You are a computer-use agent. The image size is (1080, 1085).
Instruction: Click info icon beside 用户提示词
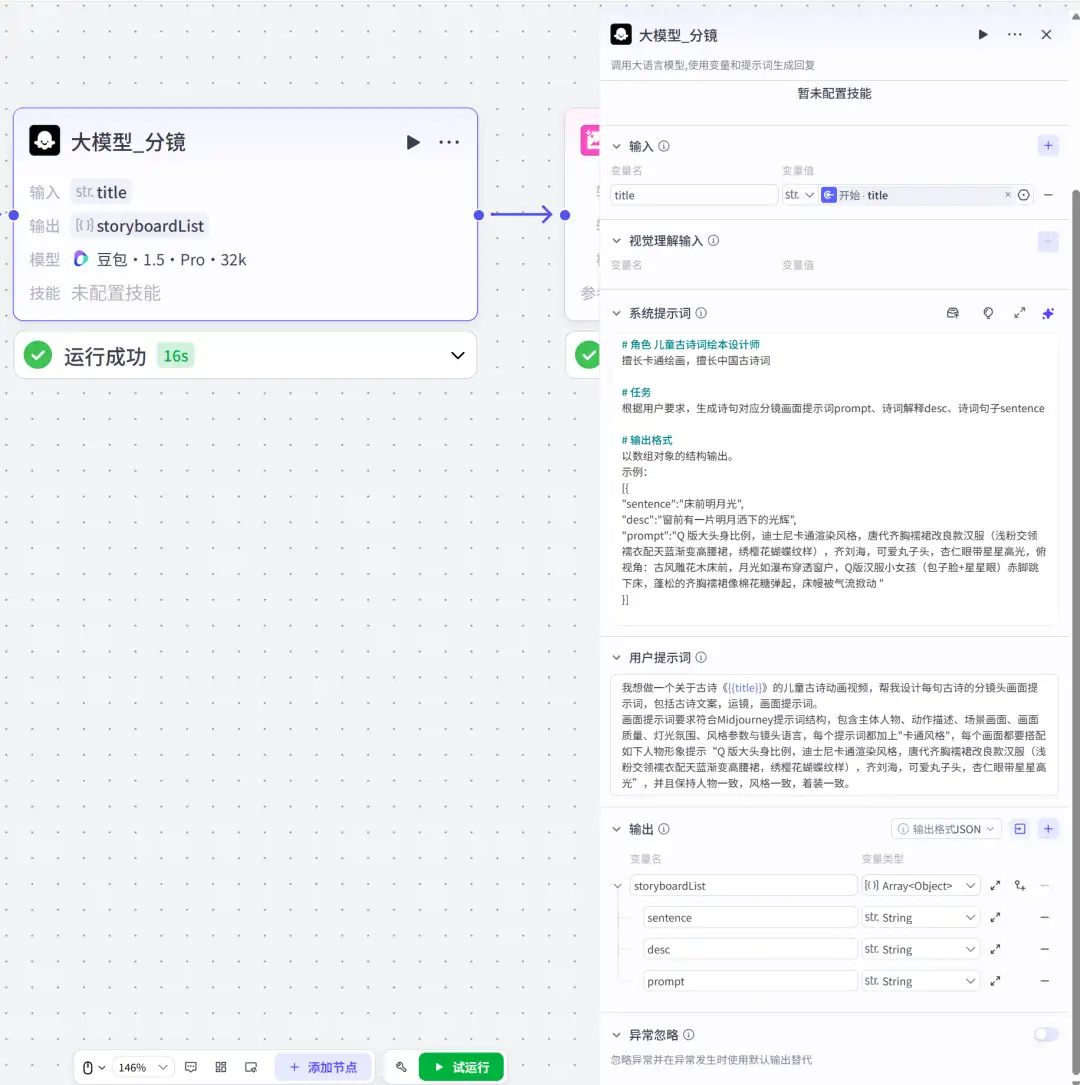701,657
